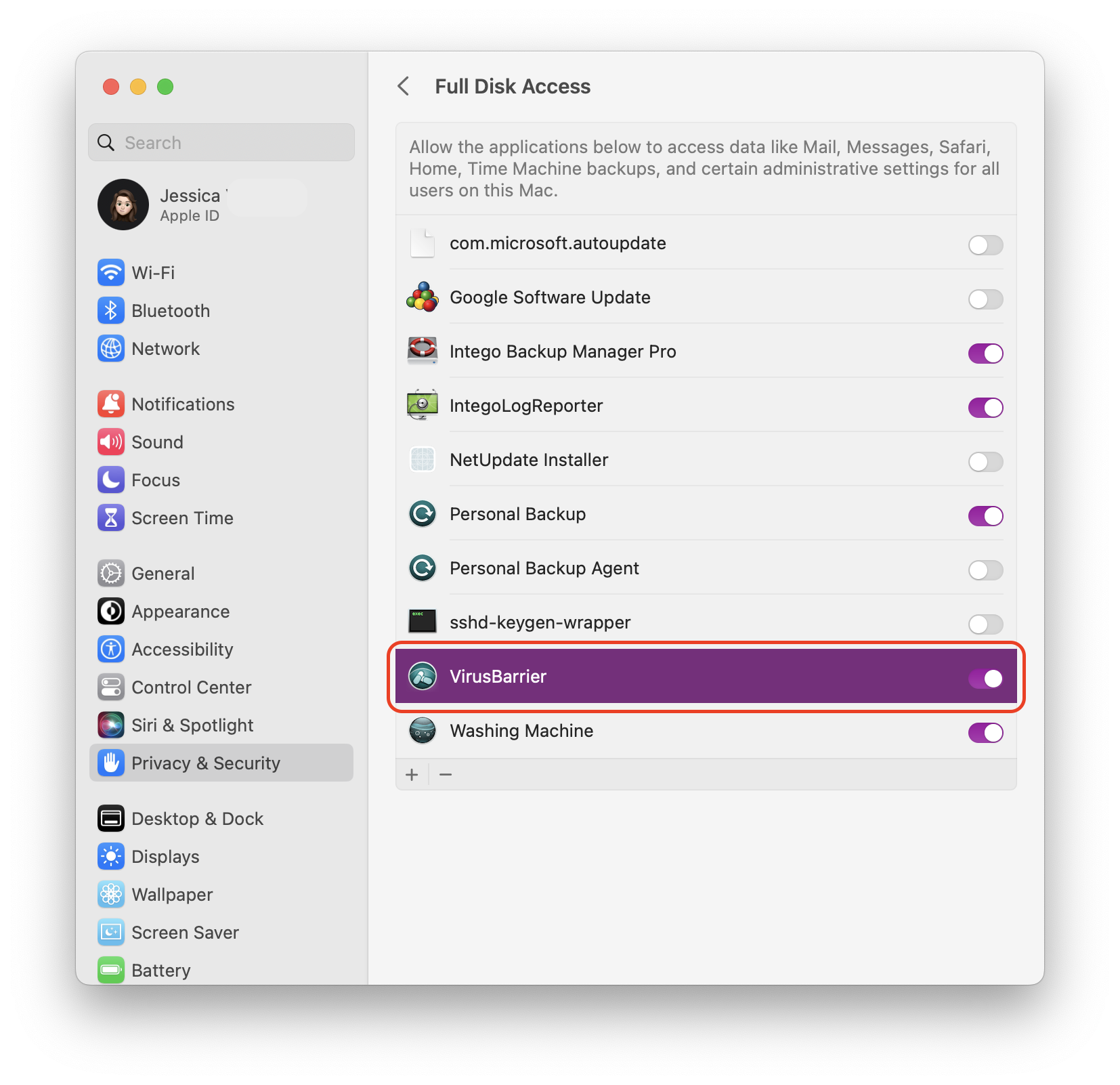Screen dimensions: 1120x1085
Task: Click the com.microsoft.autoupdate document icon
Action: coord(423,243)
